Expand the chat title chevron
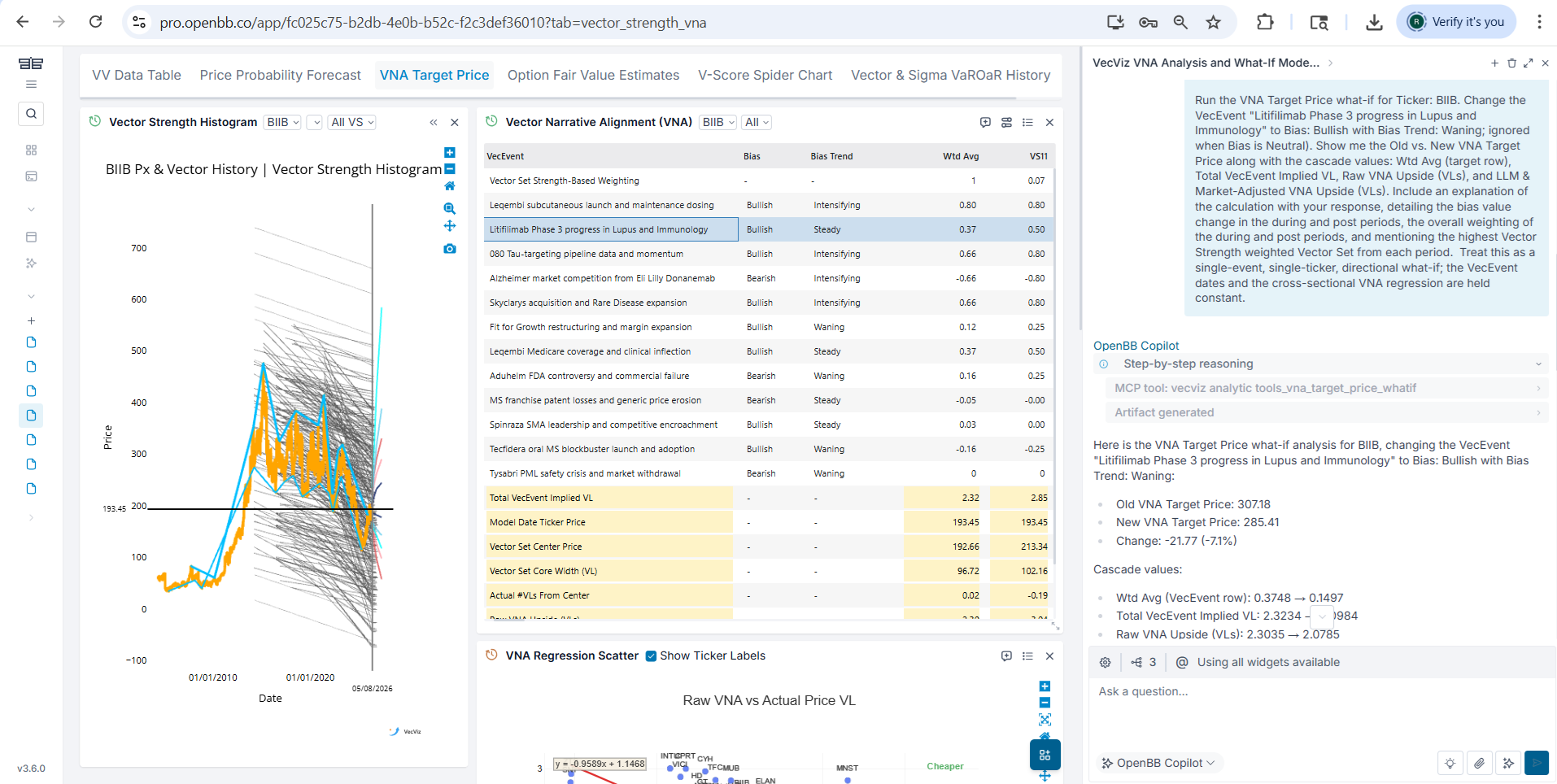The height and width of the screenshot is (784, 1557). pos(1331,63)
